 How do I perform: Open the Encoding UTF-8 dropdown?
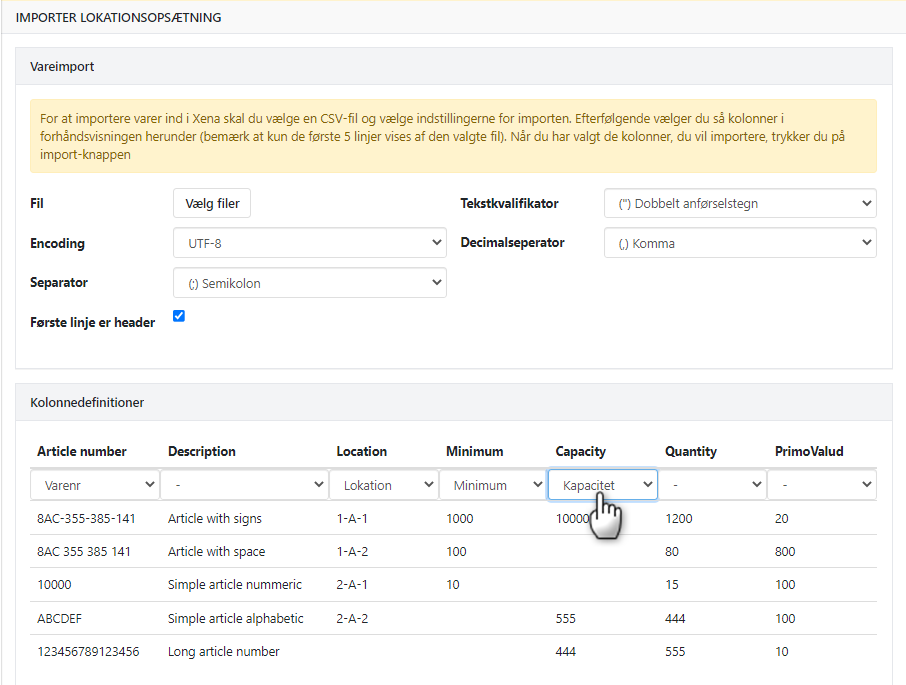[309, 243]
